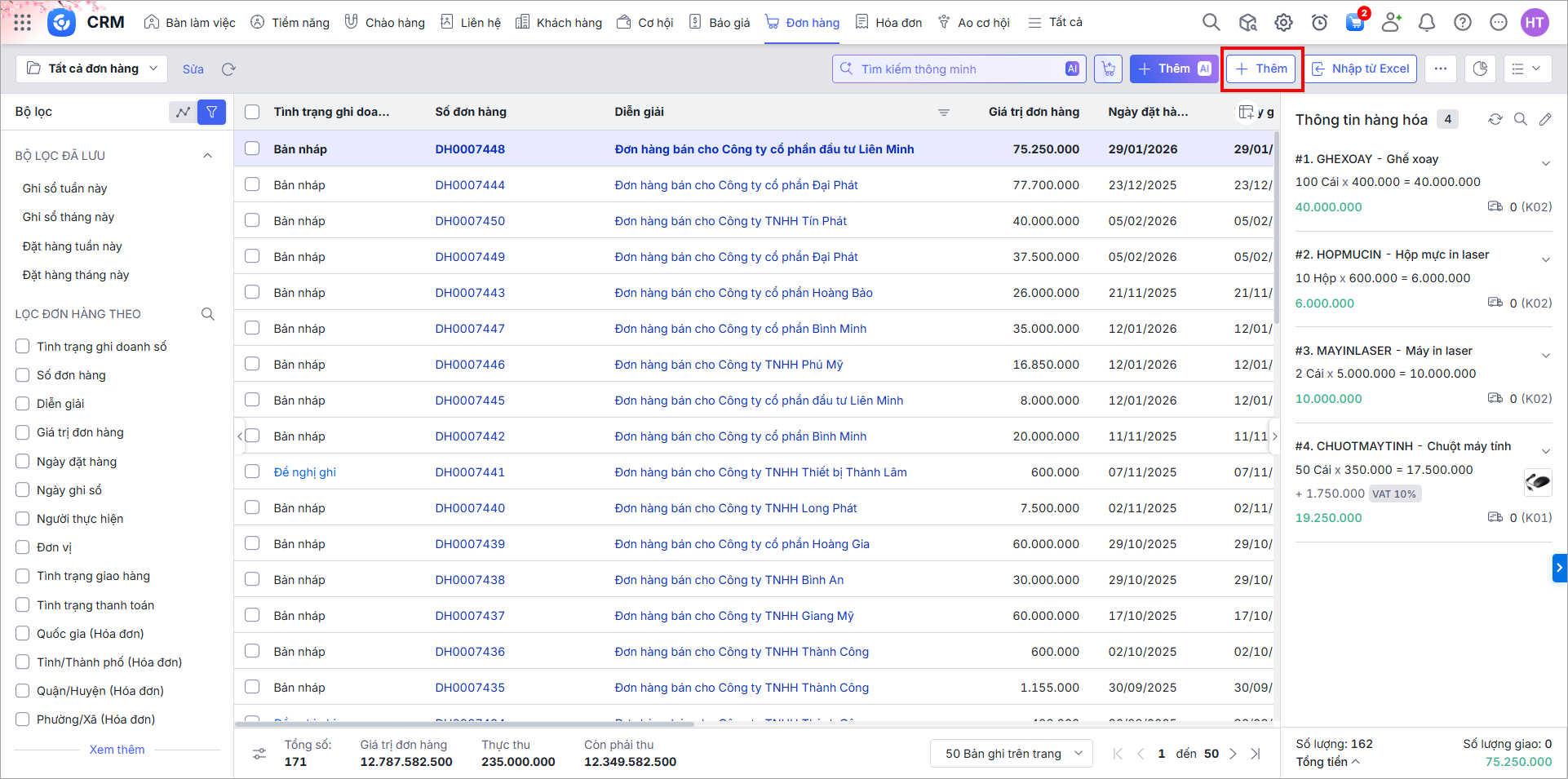Click the edit pencil in Thông tin hàng hóa
The height and width of the screenshot is (779, 1568).
1545,120
